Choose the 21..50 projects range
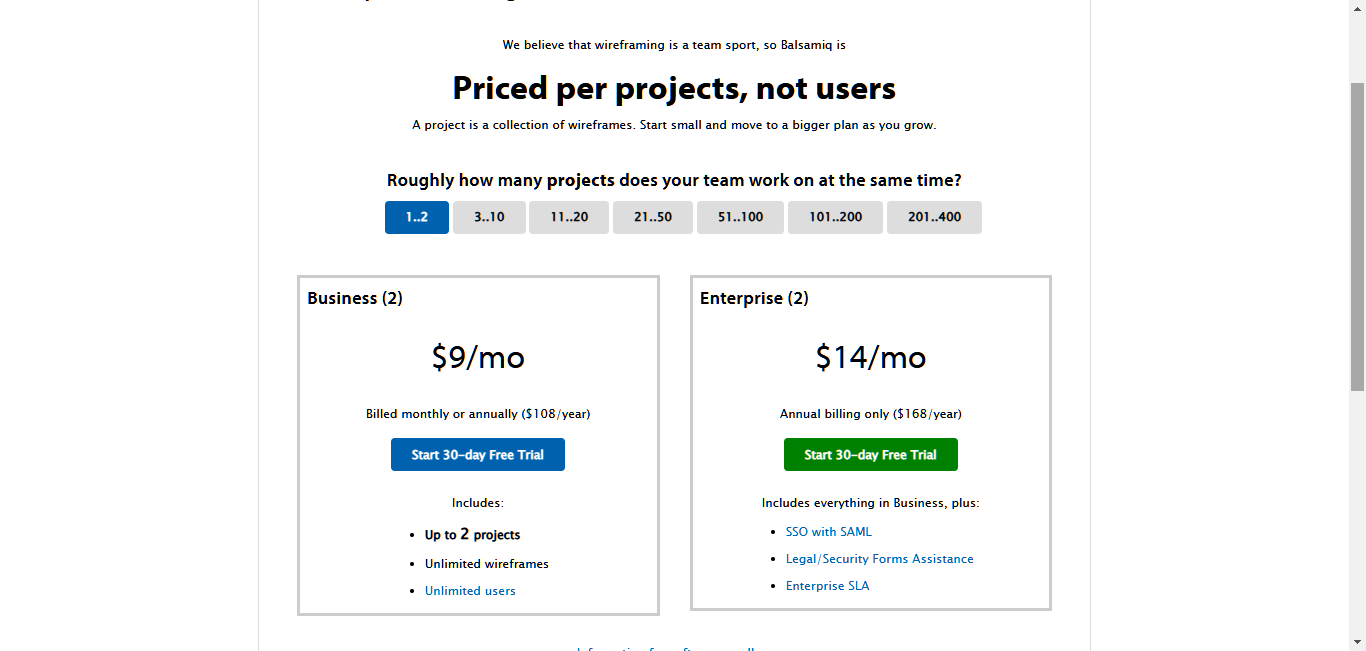 click(x=653, y=218)
